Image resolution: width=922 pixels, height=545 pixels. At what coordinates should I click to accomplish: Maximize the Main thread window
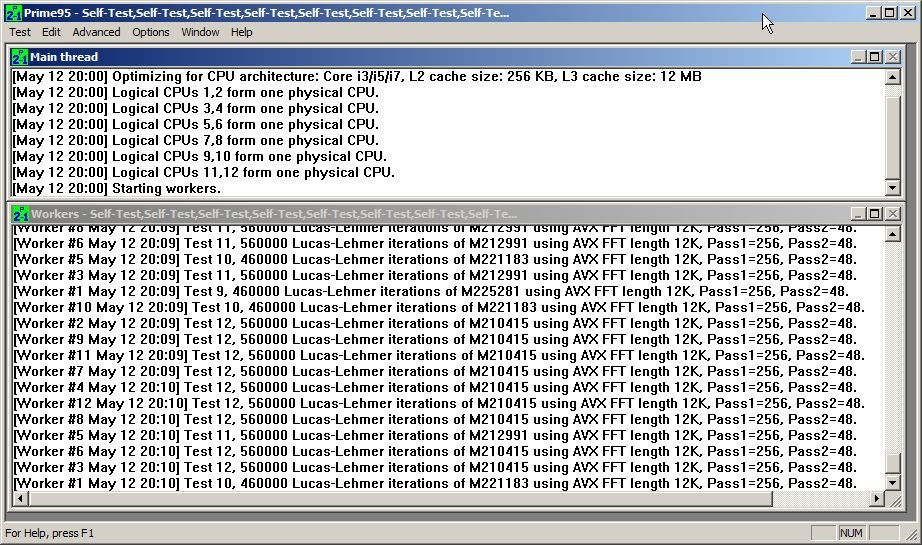tap(874, 57)
